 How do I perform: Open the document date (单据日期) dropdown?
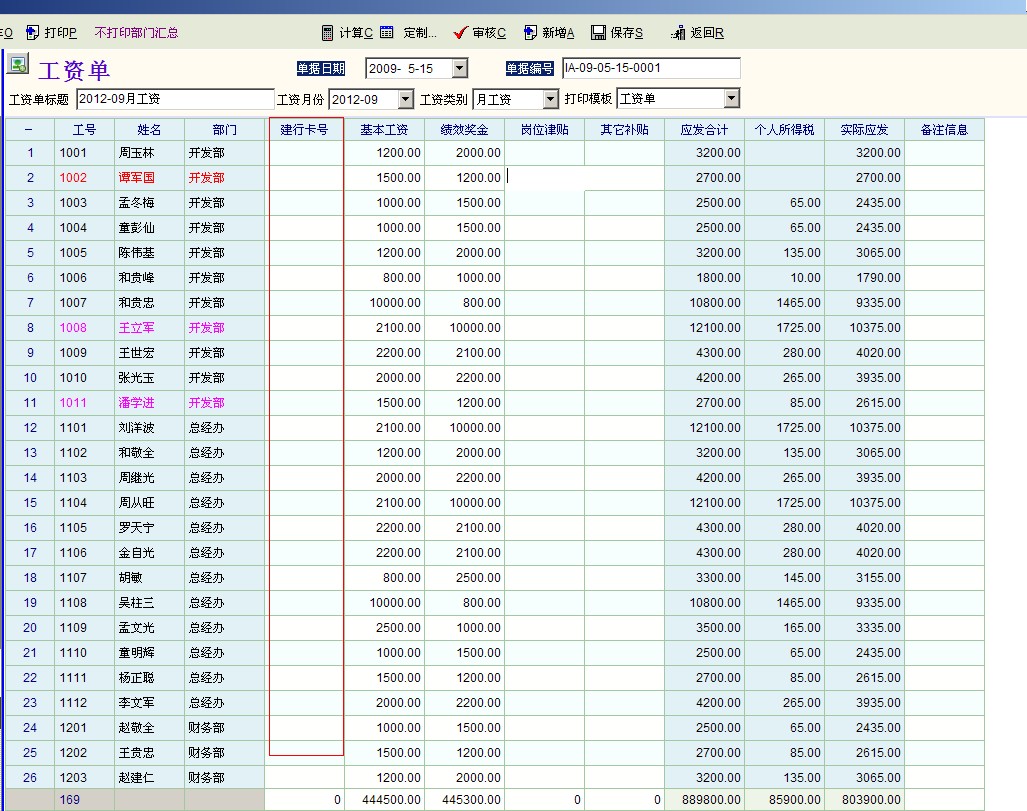(x=459, y=69)
